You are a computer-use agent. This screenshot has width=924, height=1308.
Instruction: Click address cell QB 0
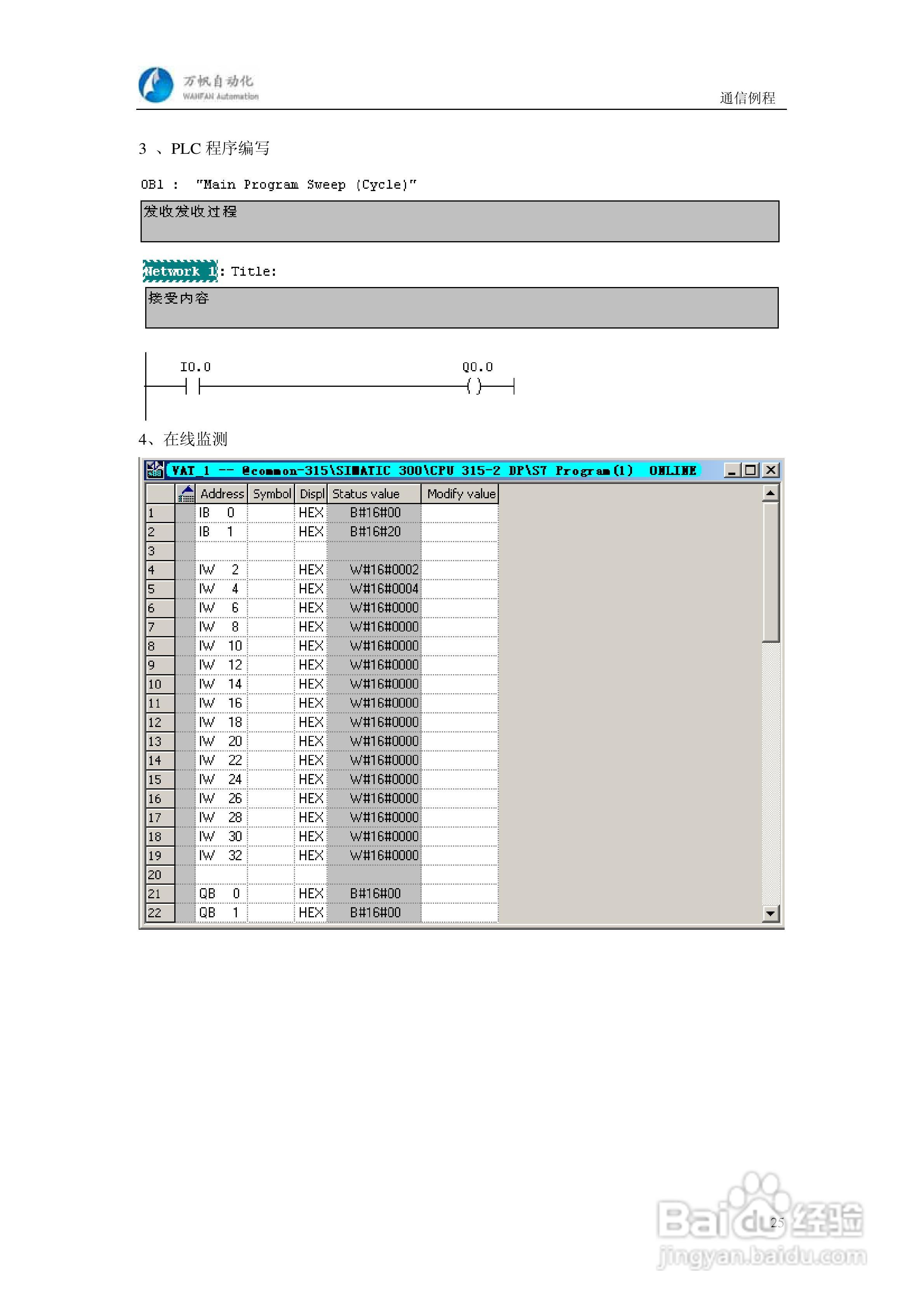click(221, 894)
